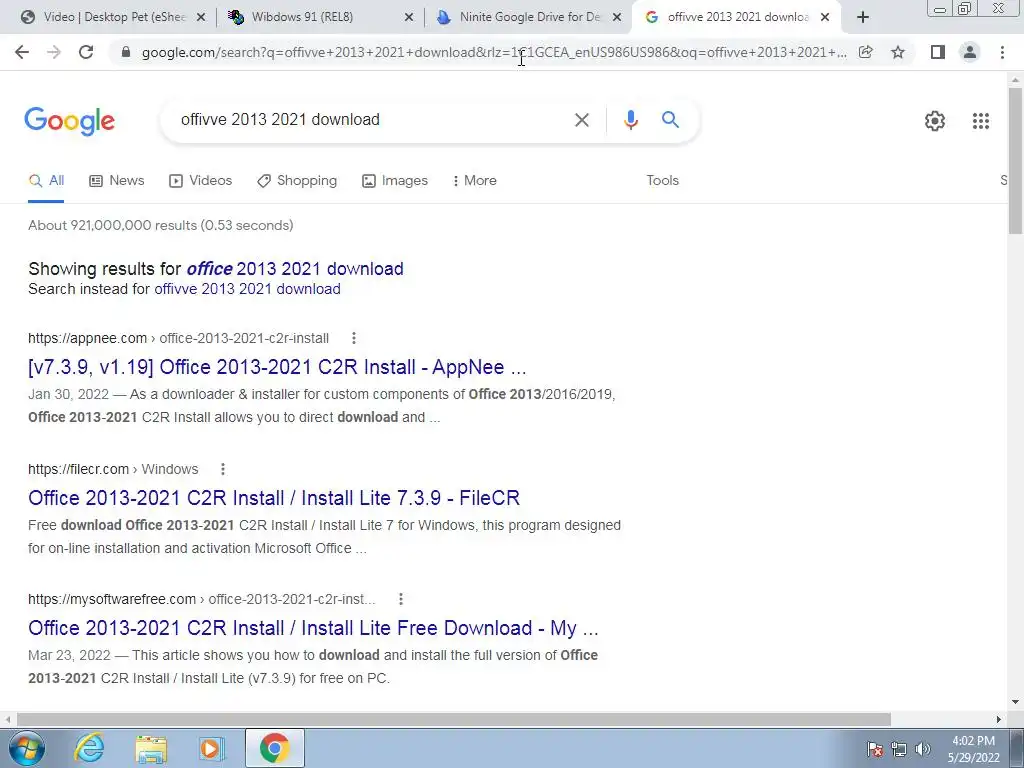Viewport: 1024px width, 768px height.
Task: Switch to the Videos tab
Action: [x=200, y=181]
